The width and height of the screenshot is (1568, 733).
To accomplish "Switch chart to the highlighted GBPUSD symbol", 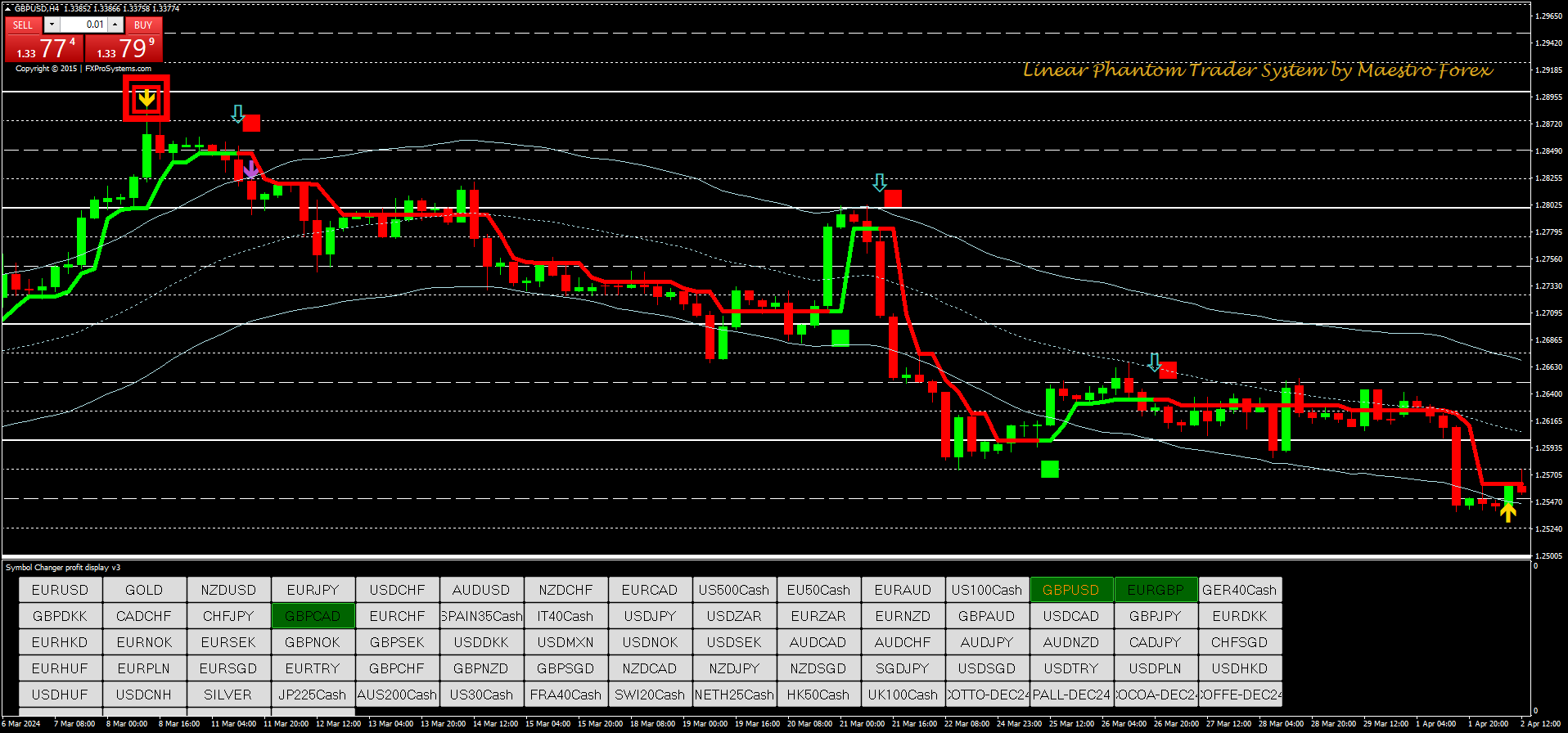I will 1070,590.
